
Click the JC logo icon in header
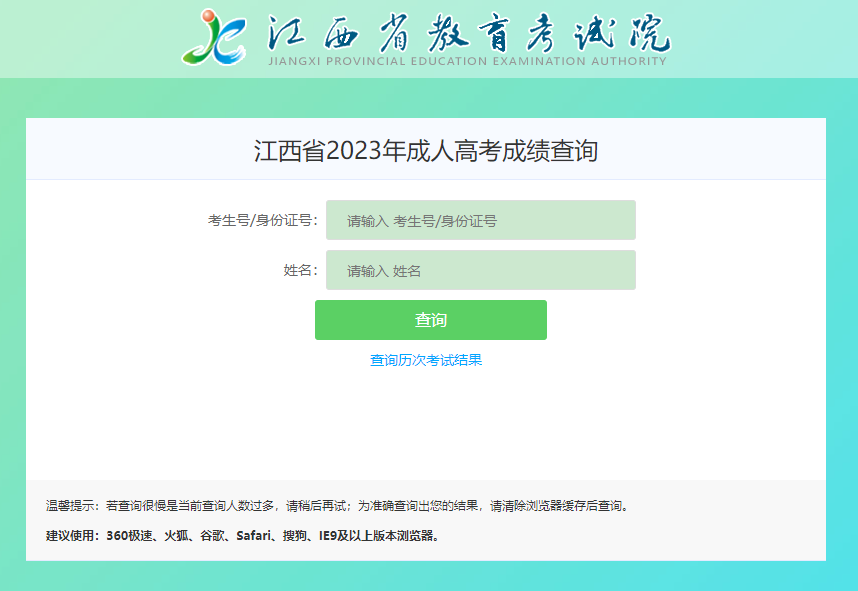(214, 37)
